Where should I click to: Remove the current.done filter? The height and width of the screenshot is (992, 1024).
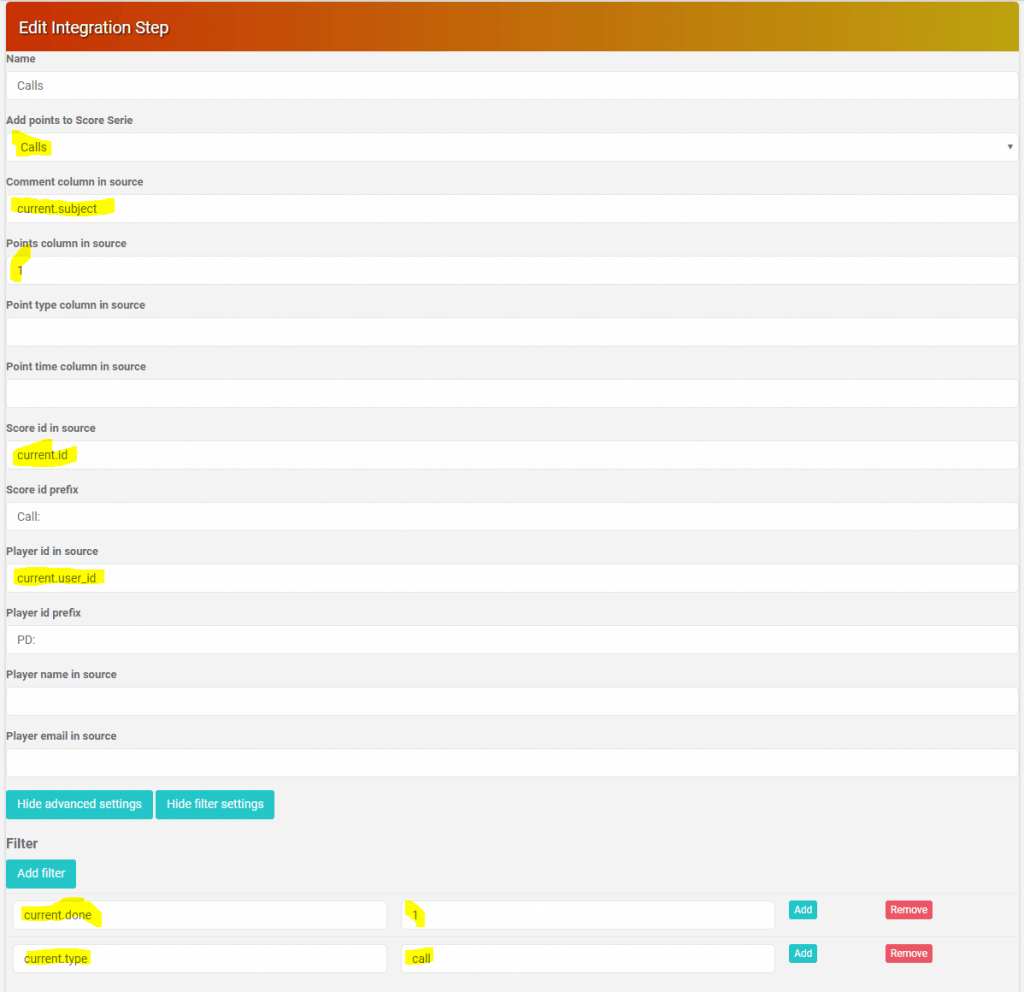908,910
